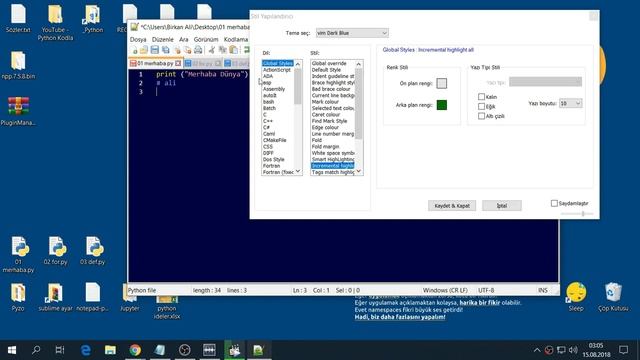This screenshot has height=360, width=640.
Task: Click the Open file toolbar icon
Action: [144, 50]
